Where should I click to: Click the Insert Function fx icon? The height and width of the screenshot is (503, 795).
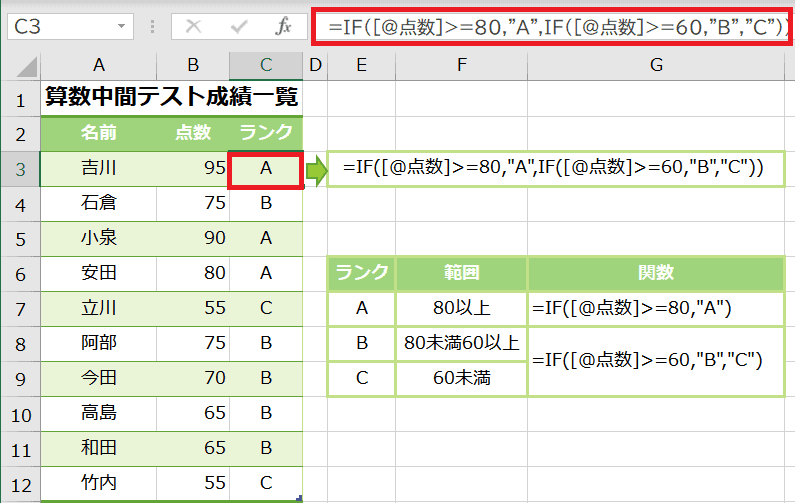pos(284,27)
